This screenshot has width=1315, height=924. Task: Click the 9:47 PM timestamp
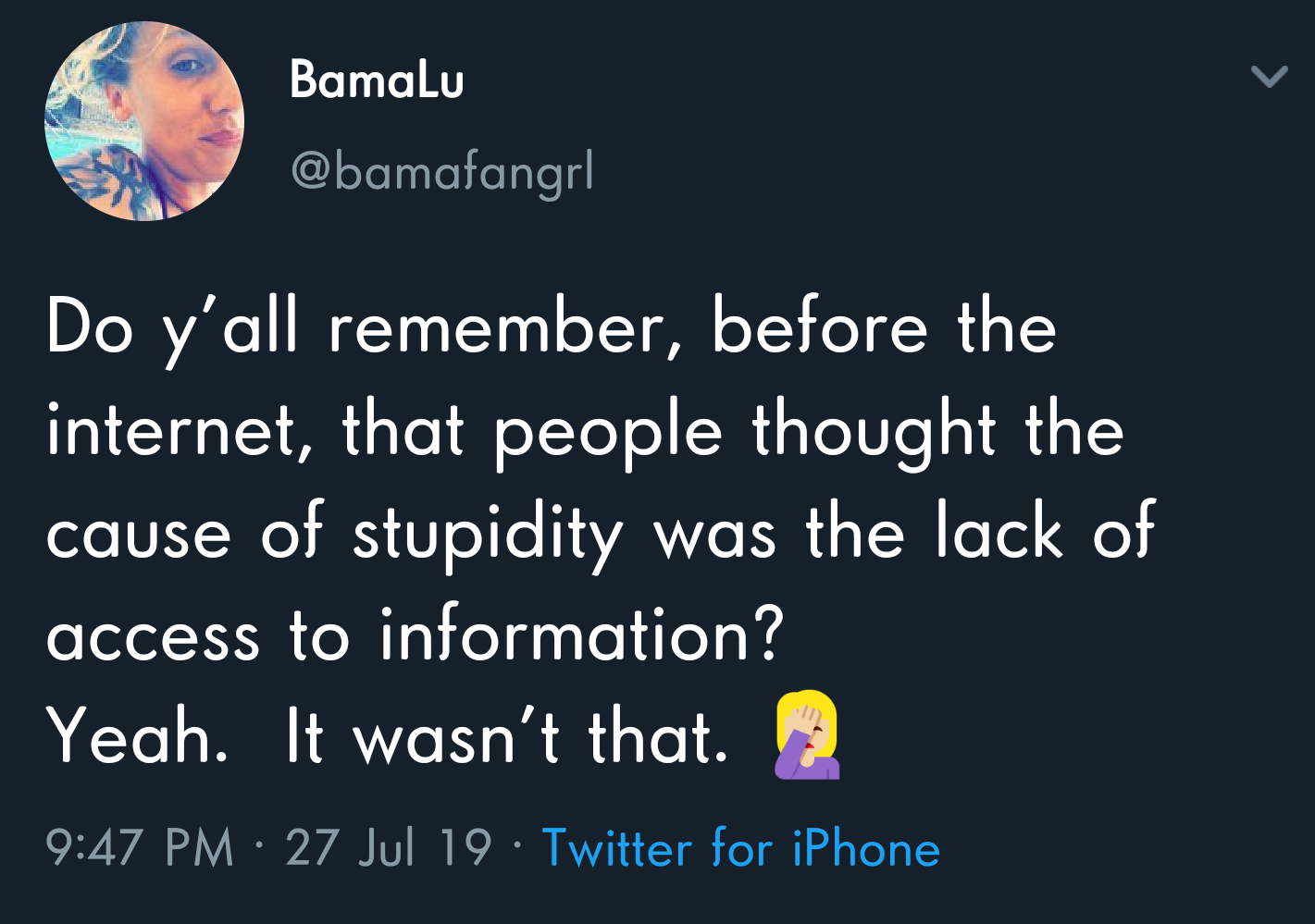tap(140, 847)
